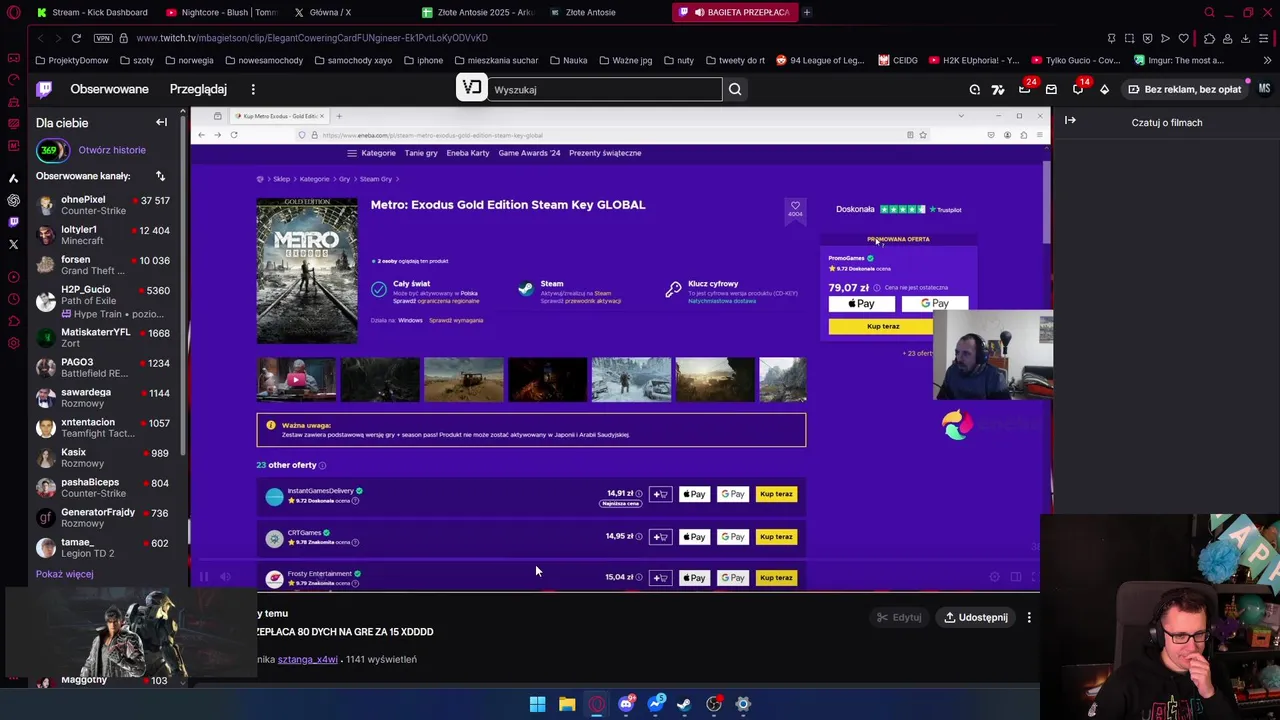
Task: Open Steam from the taskbar
Action: (x=684, y=704)
